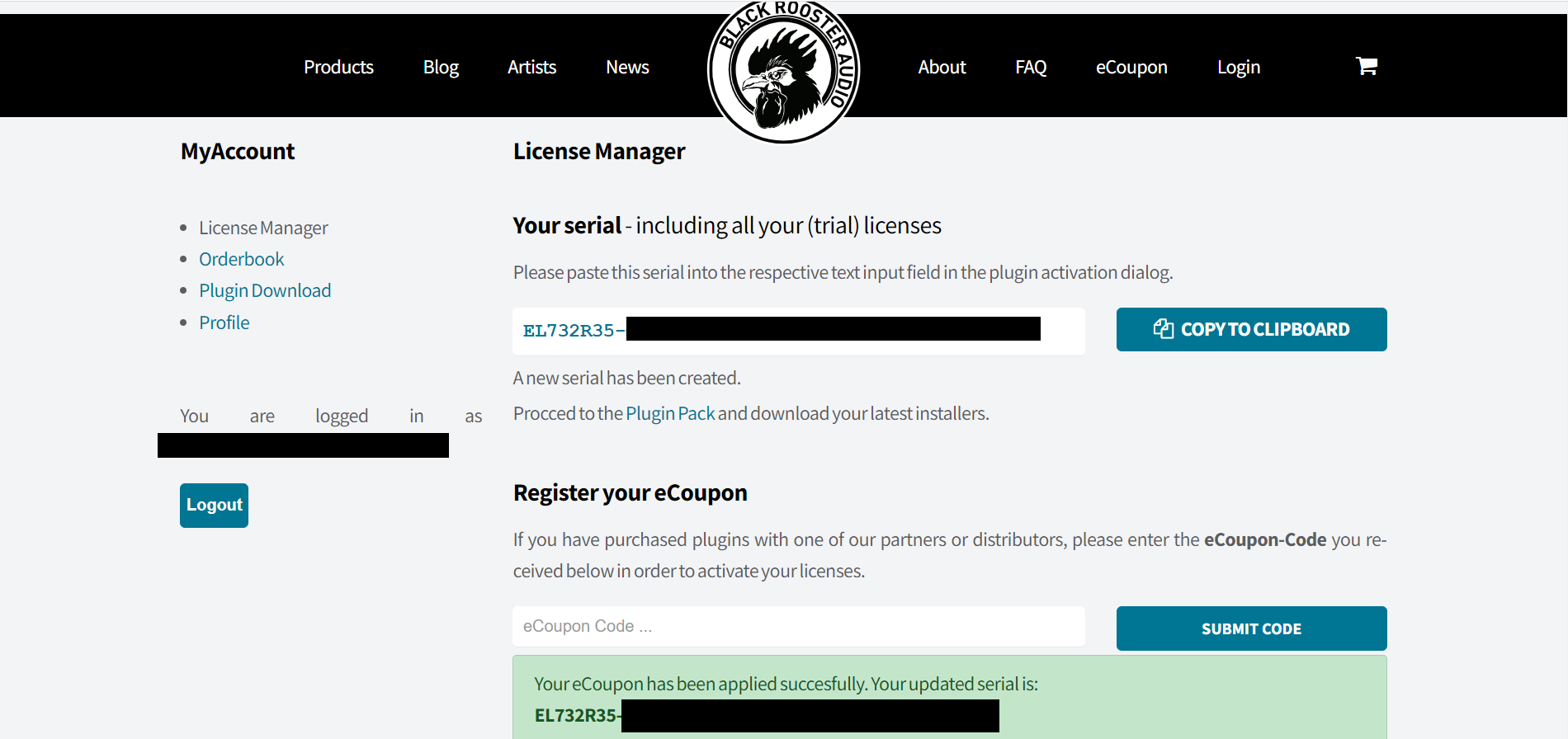
Task: Click the serial number text field
Action: [798, 332]
